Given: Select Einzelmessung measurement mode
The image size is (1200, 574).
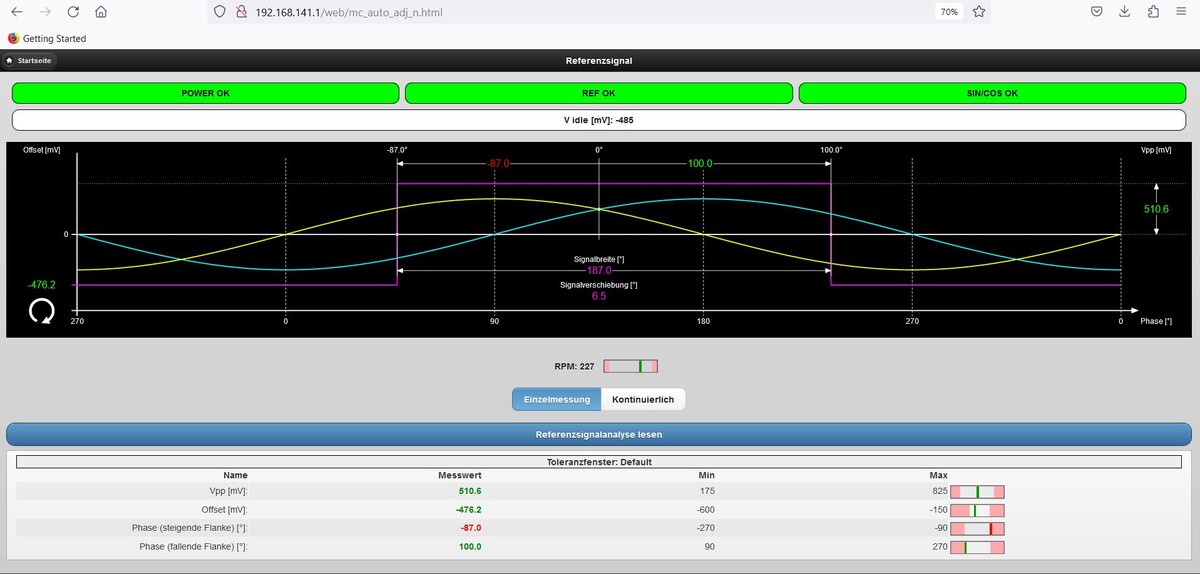Looking at the screenshot, I should 557,399.
